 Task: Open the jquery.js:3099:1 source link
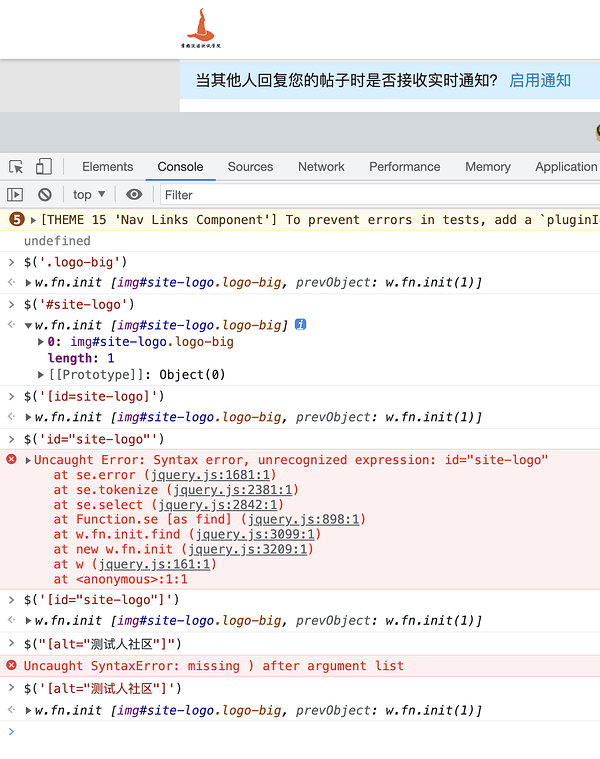[x=255, y=534]
